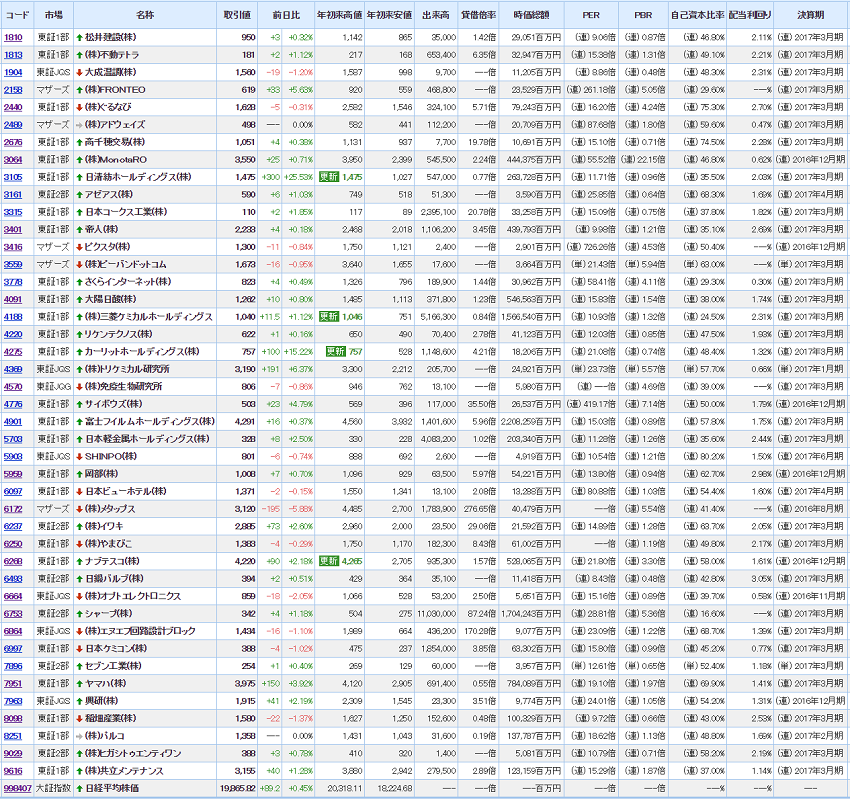
Task: Select the company name (株)不動テトラ
Action: [x=112, y=55]
